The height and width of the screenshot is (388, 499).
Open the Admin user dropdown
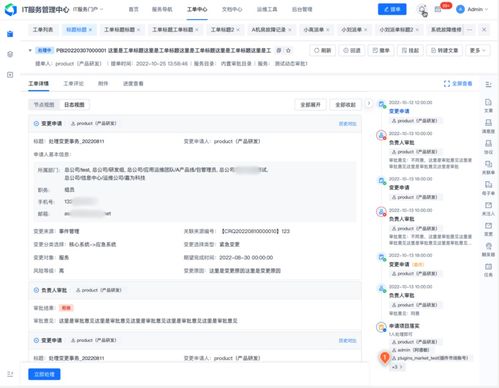[x=477, y=9]
